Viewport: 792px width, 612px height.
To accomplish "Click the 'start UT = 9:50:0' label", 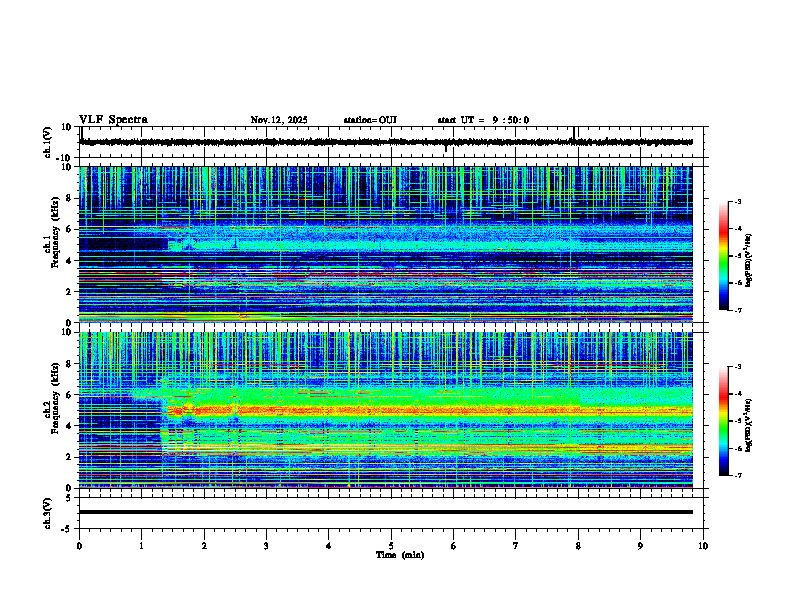I will (483, 120).
